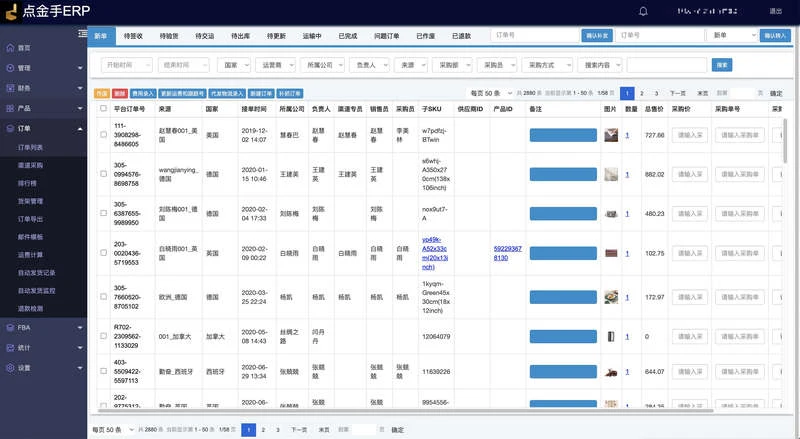This screenshot has height=439, width=800.
Task: Switch to the 运输中 tab
Action: coord(312,36)
